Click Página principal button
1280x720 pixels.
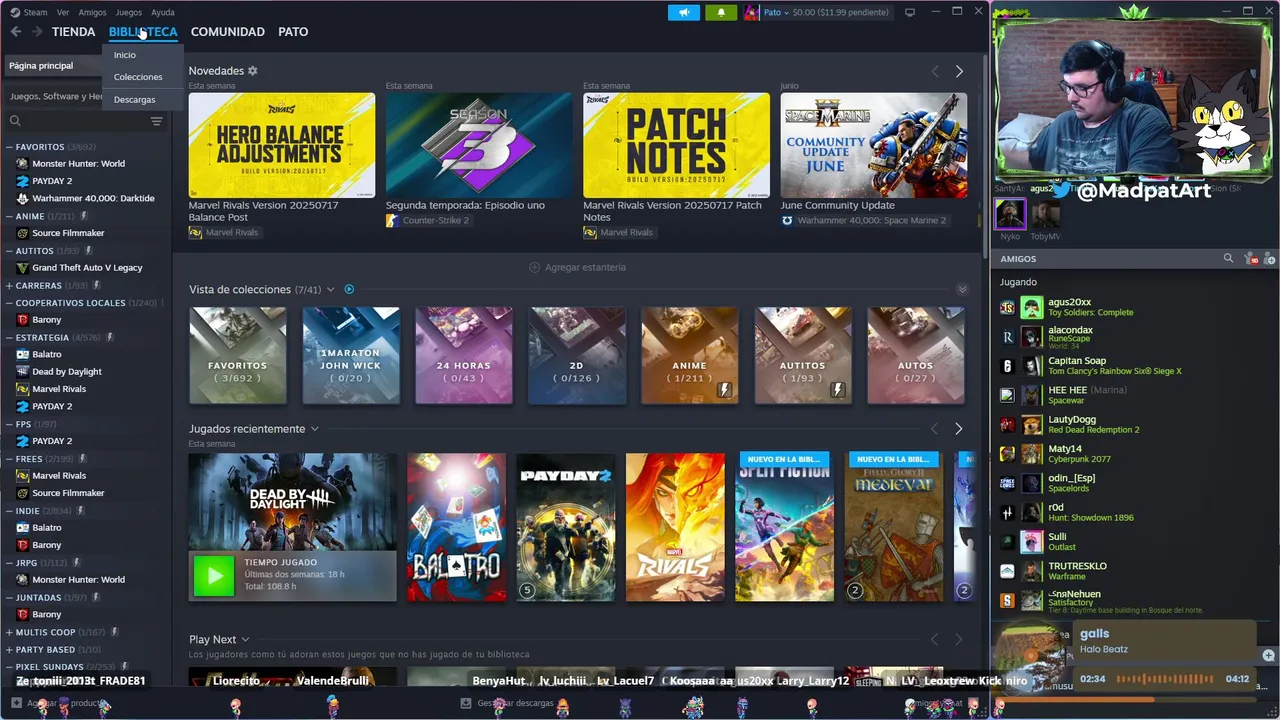[53, 65]
